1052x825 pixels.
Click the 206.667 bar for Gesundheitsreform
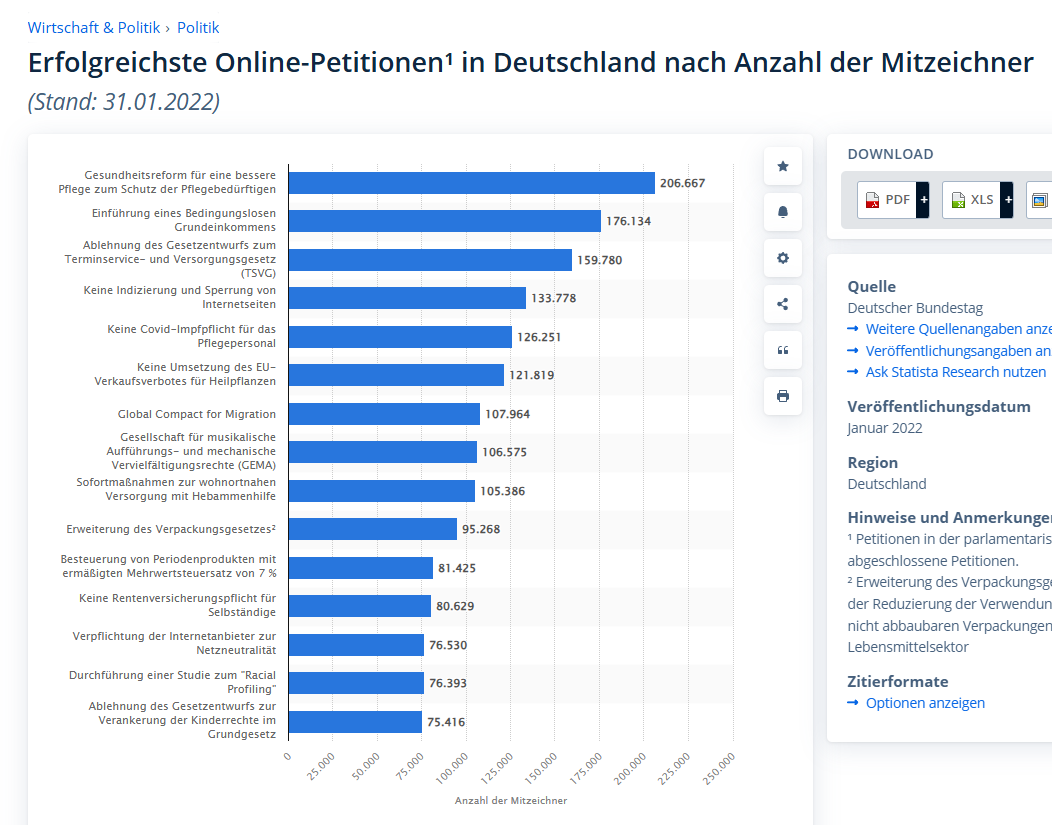click(472, 183)
